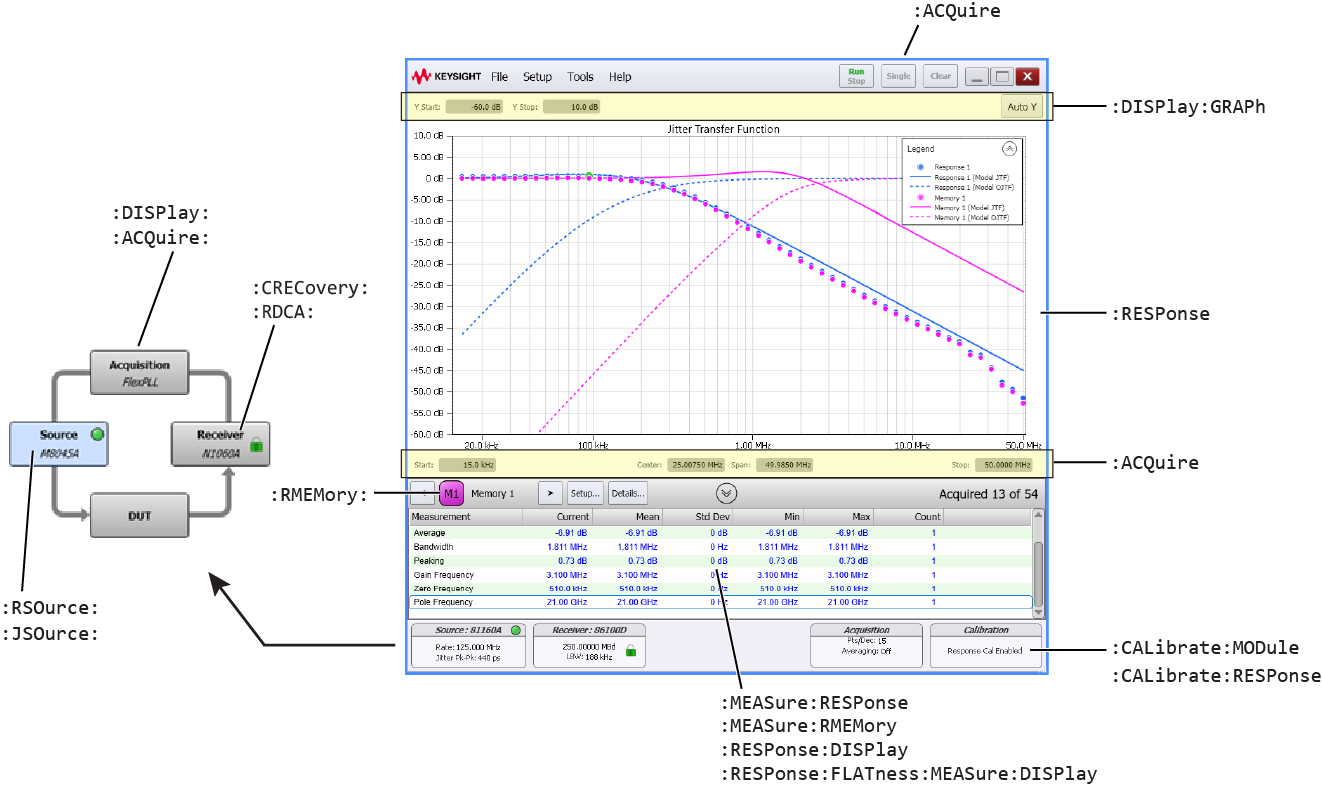Click the Std Dev column header

pyautogui.click(x=697, y=517)
